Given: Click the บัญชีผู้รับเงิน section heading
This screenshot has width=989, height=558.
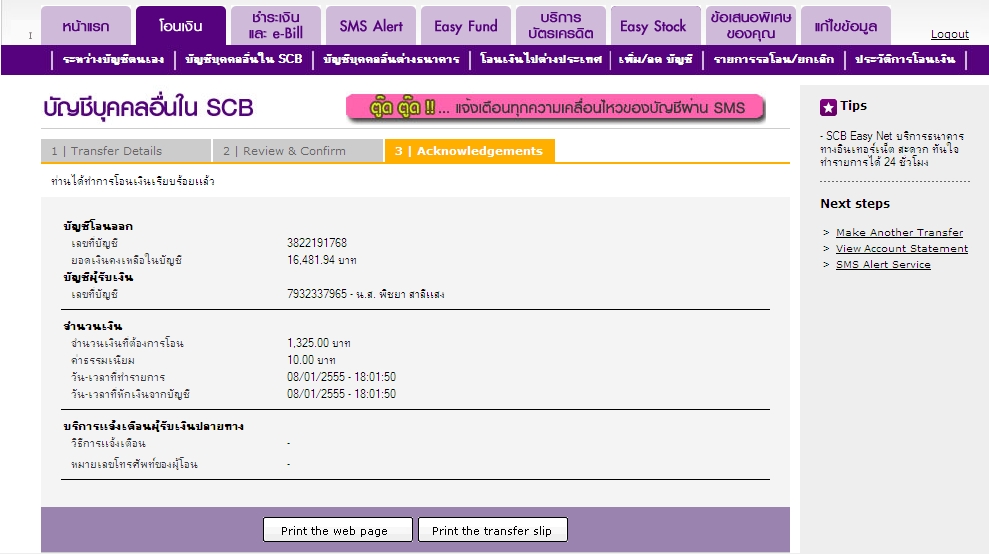Looking at the screenshot, I should pos(98,277).
